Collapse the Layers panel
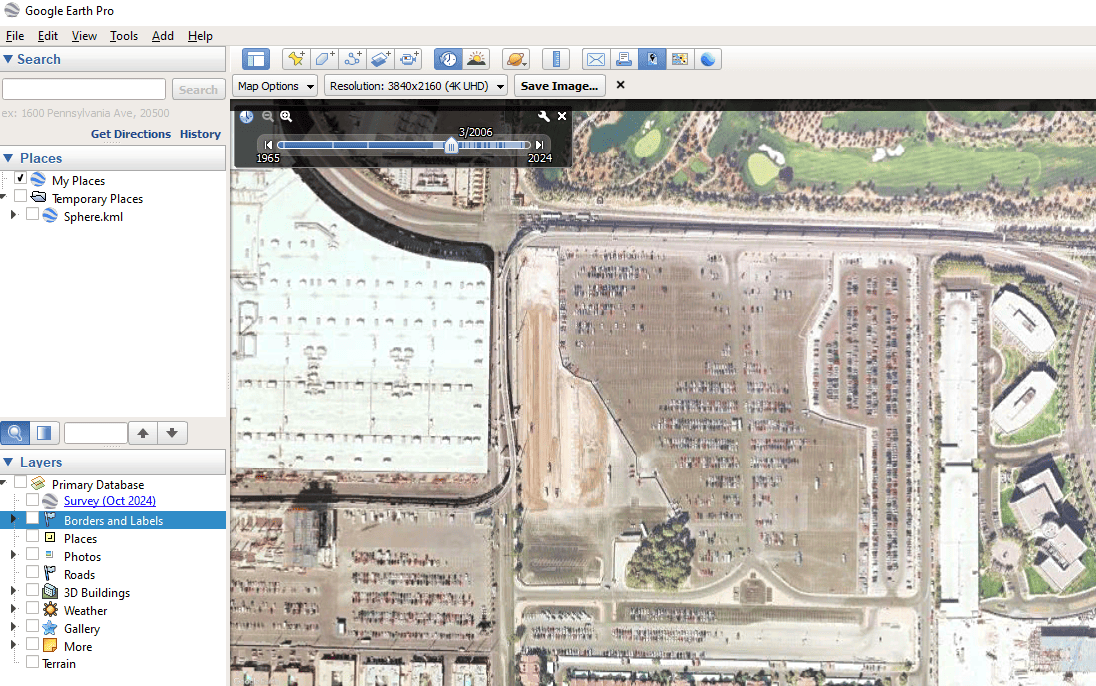Image resolution: width=1096 pixels, height=686 pixels. pos(8,462)
